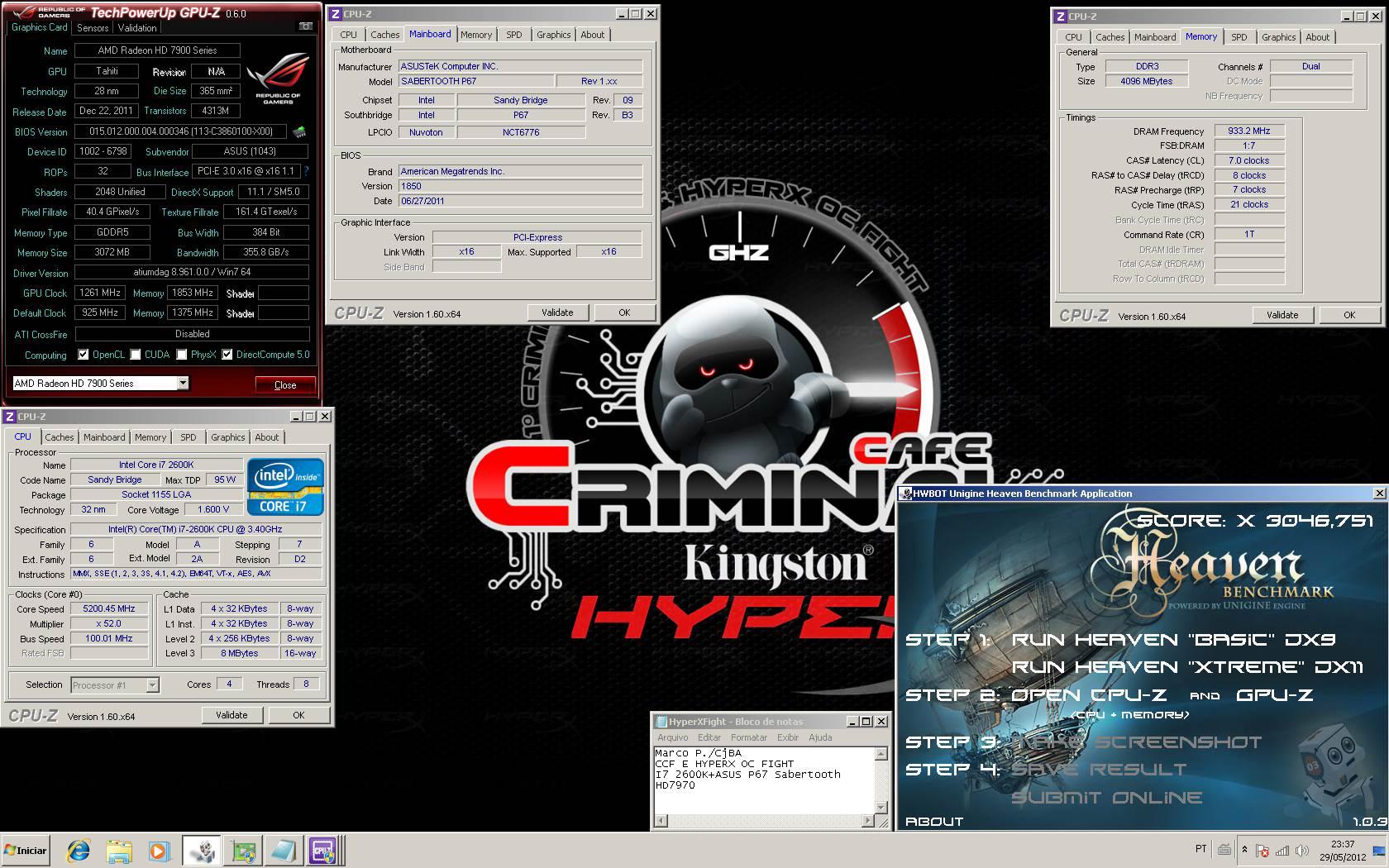
Task: Click Save Result in Heaven benchmark
Action: (x=1099, y=770)
